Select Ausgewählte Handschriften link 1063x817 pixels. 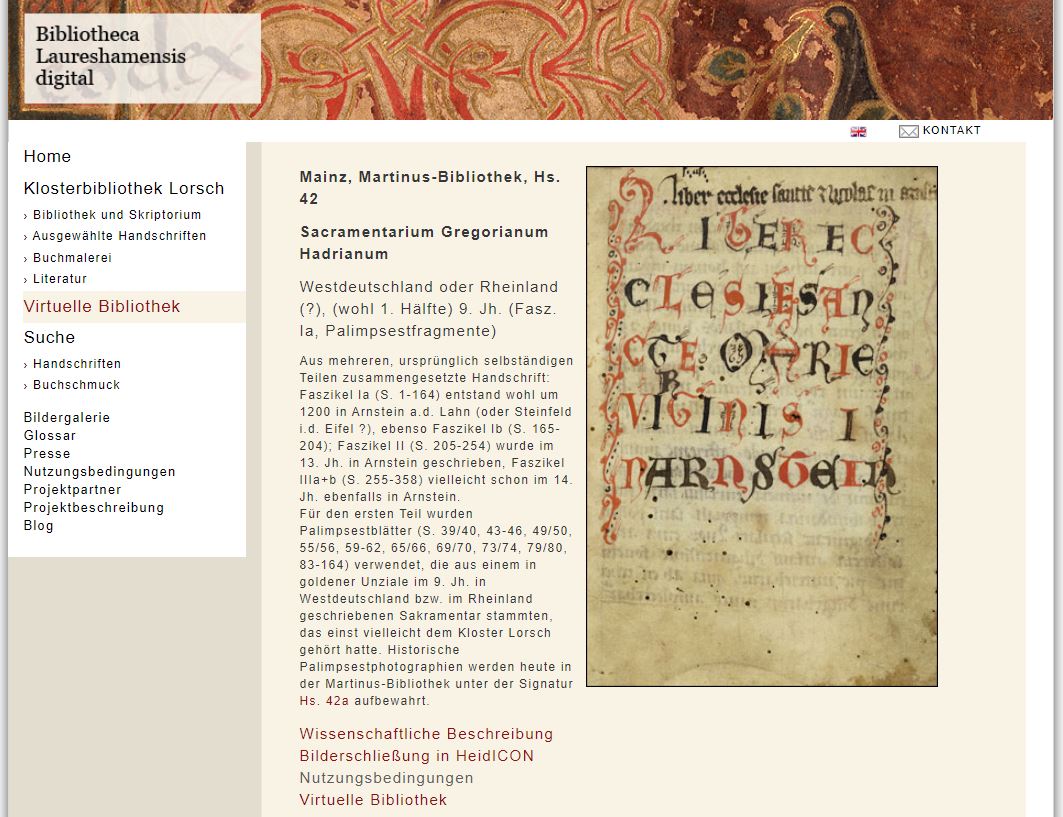(119, 236)
